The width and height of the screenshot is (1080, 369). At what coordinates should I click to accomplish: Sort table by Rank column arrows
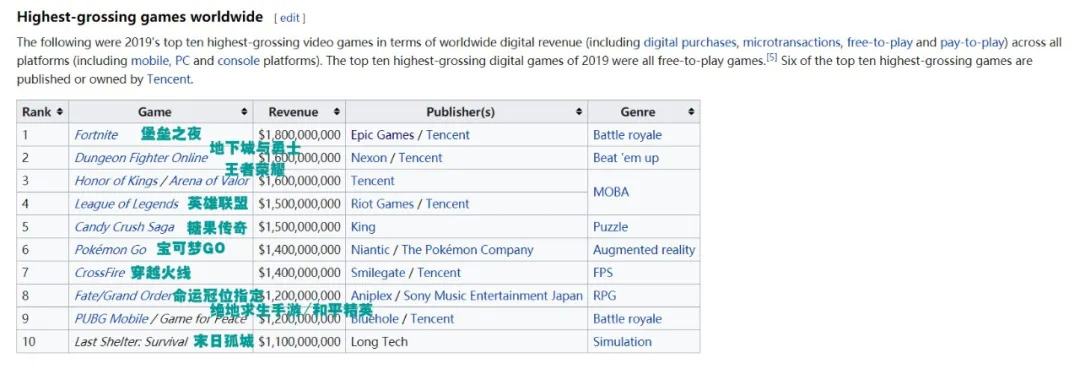point(60,112)
